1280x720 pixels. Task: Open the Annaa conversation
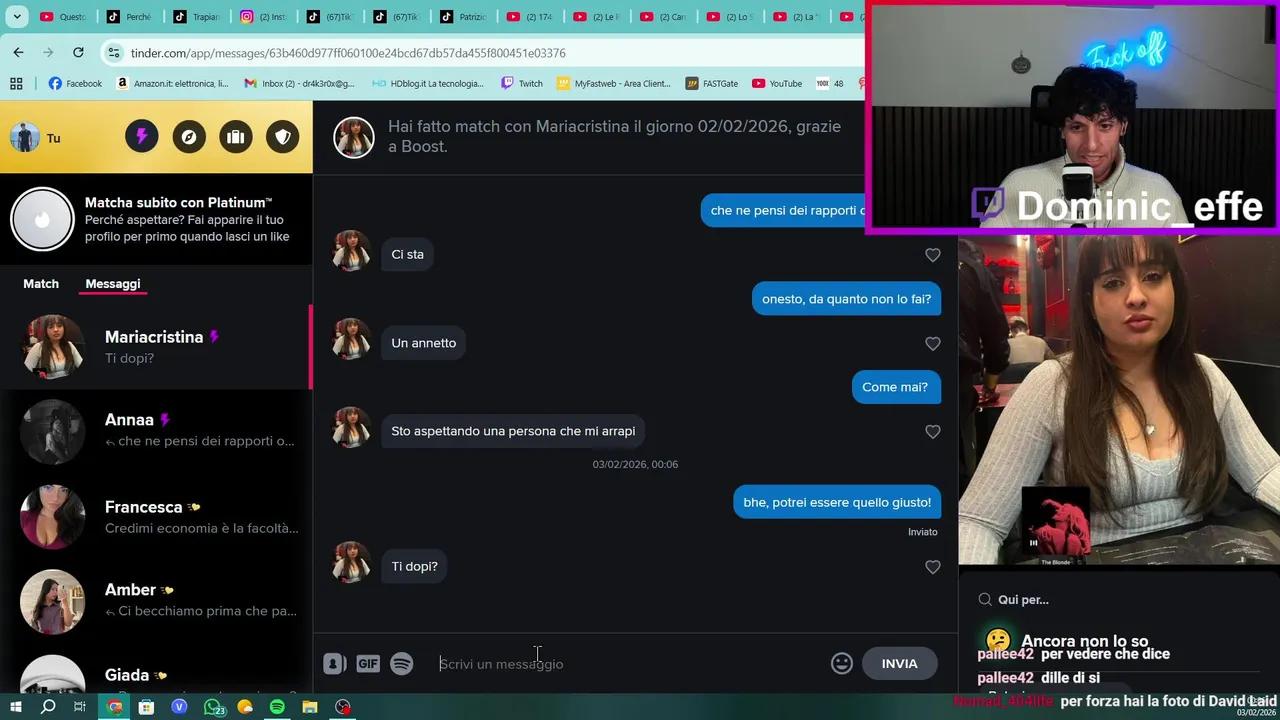click(156, 431)
